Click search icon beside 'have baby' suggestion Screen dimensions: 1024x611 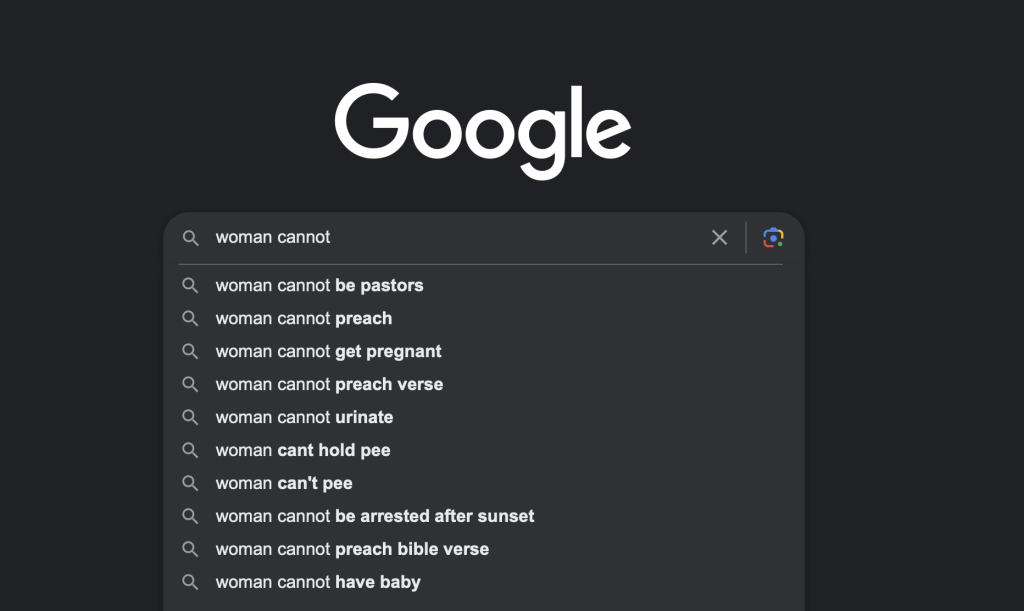(x=190, y=582)
